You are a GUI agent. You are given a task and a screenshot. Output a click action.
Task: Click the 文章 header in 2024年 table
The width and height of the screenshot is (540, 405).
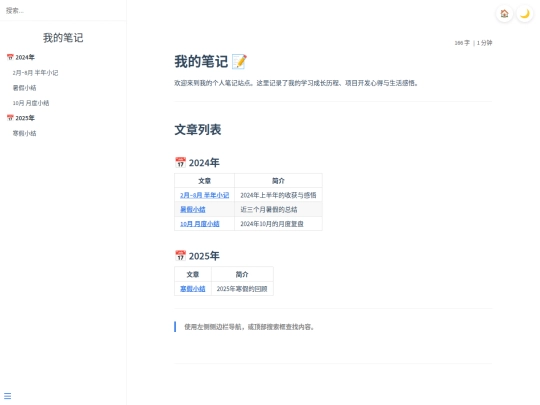[205, 181]
